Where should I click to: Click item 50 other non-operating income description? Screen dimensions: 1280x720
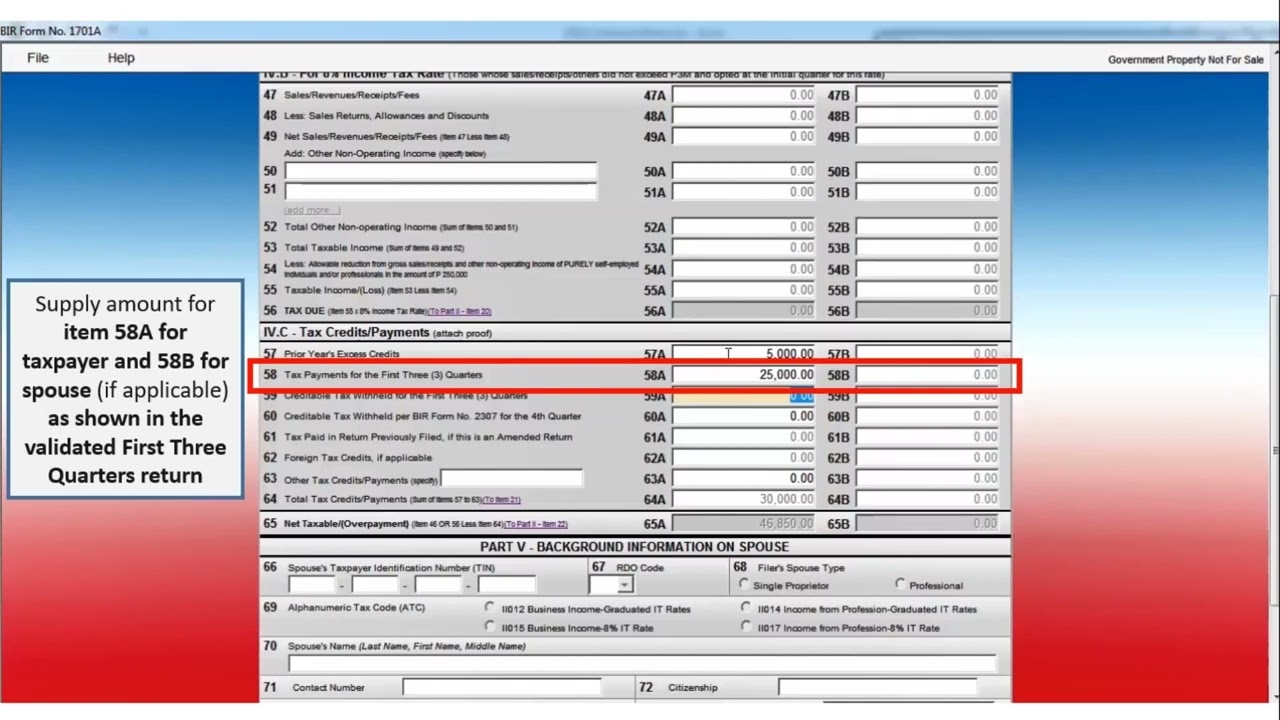point(441,172)
